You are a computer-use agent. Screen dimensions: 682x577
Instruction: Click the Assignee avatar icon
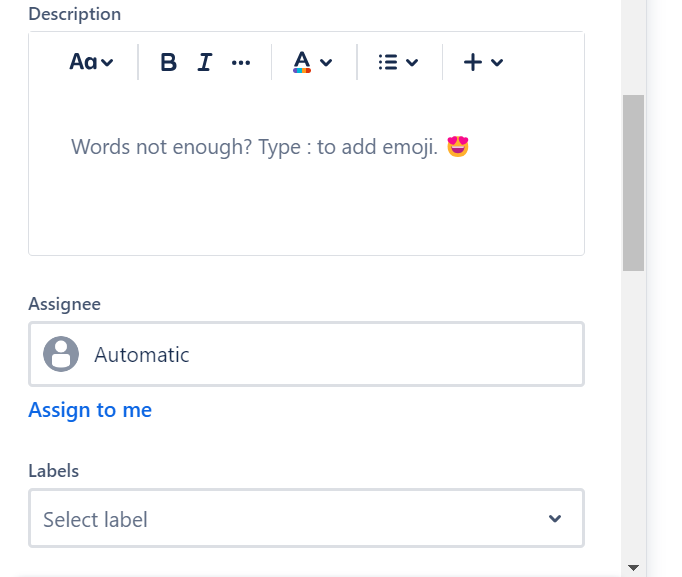[x=61, y=354]
